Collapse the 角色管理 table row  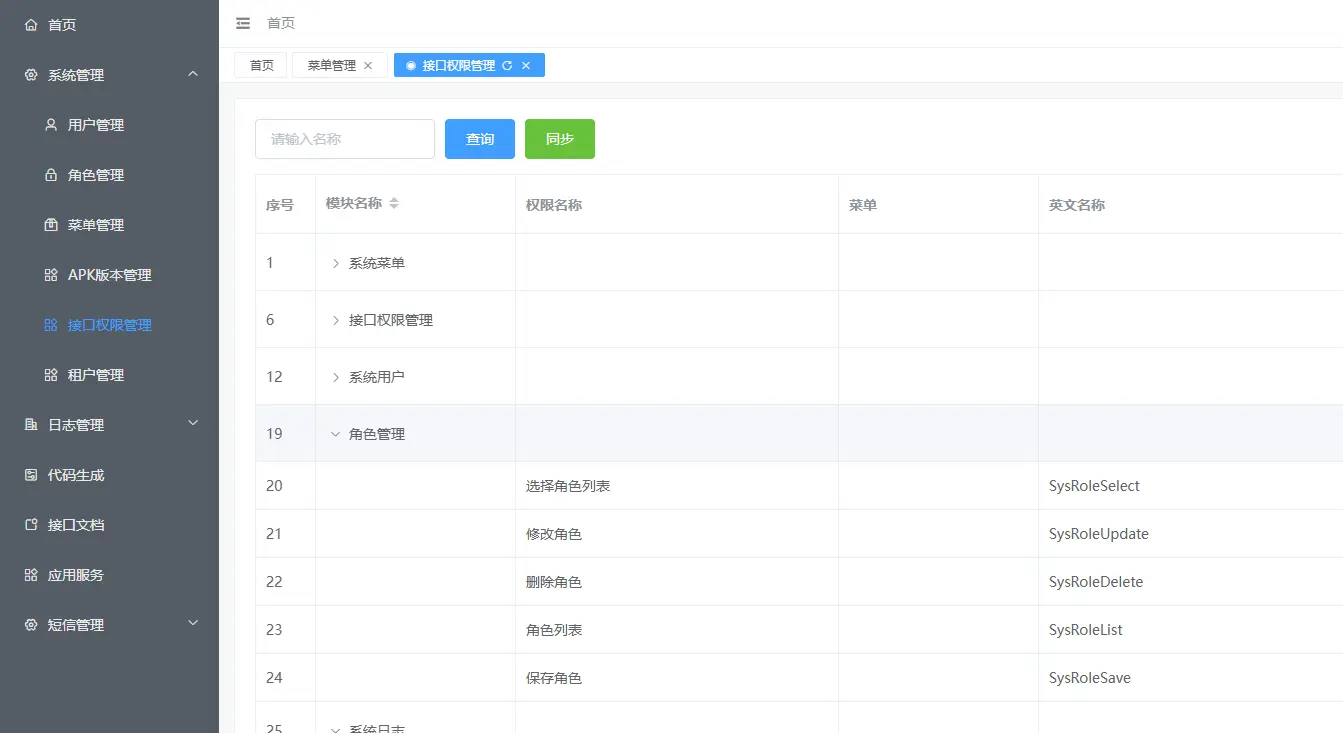point(334,433)
